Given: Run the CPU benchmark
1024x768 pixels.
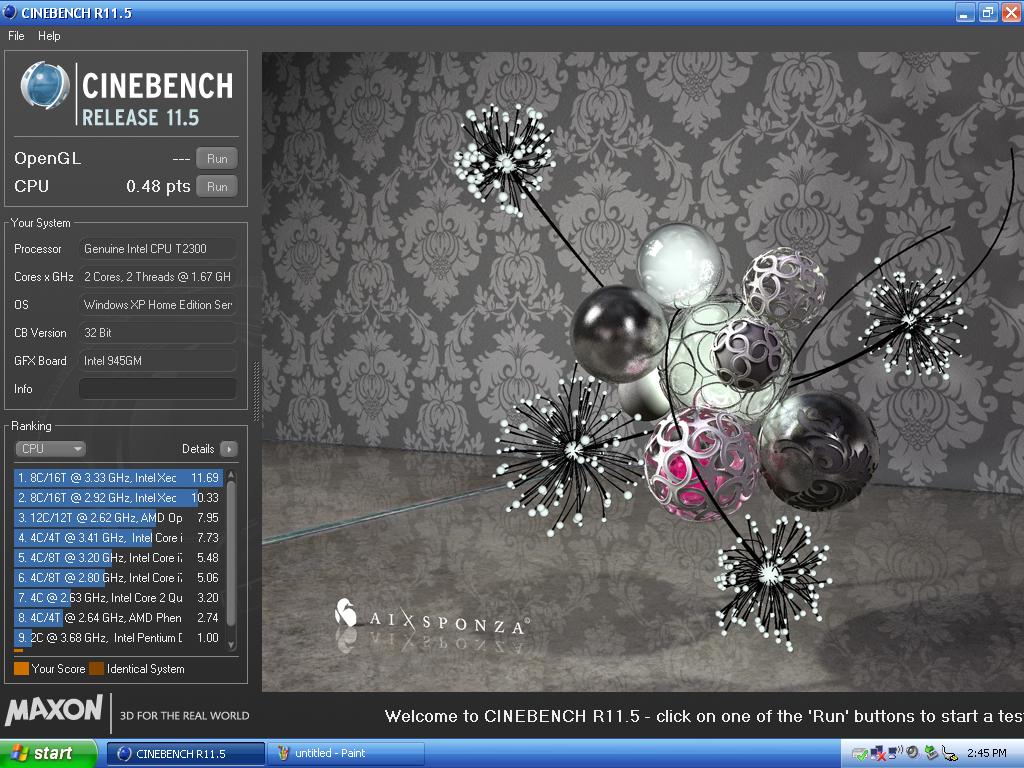Looking at the screenshot, I should [x=217, y=187].
